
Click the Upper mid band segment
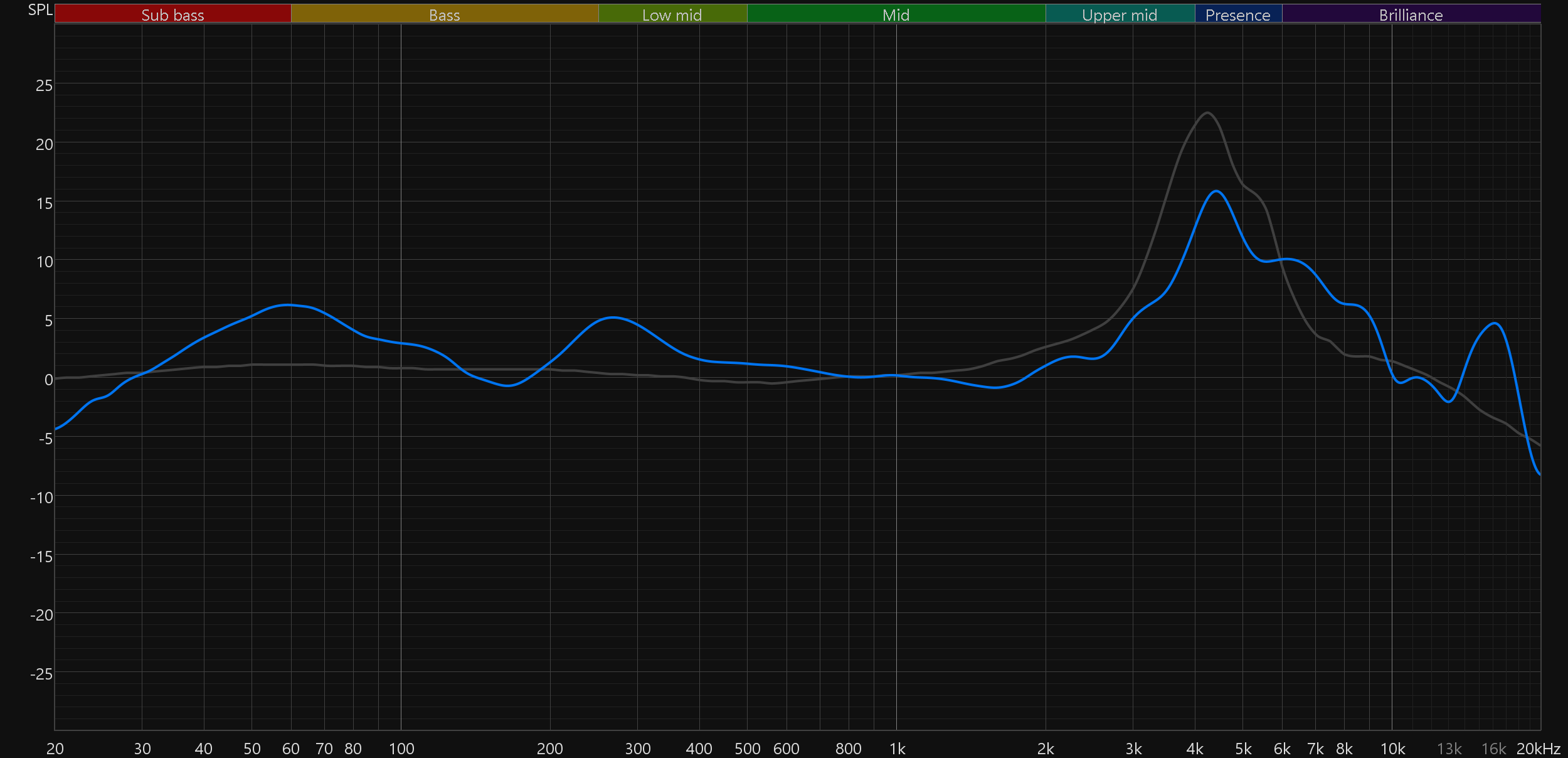(1120, 14)
